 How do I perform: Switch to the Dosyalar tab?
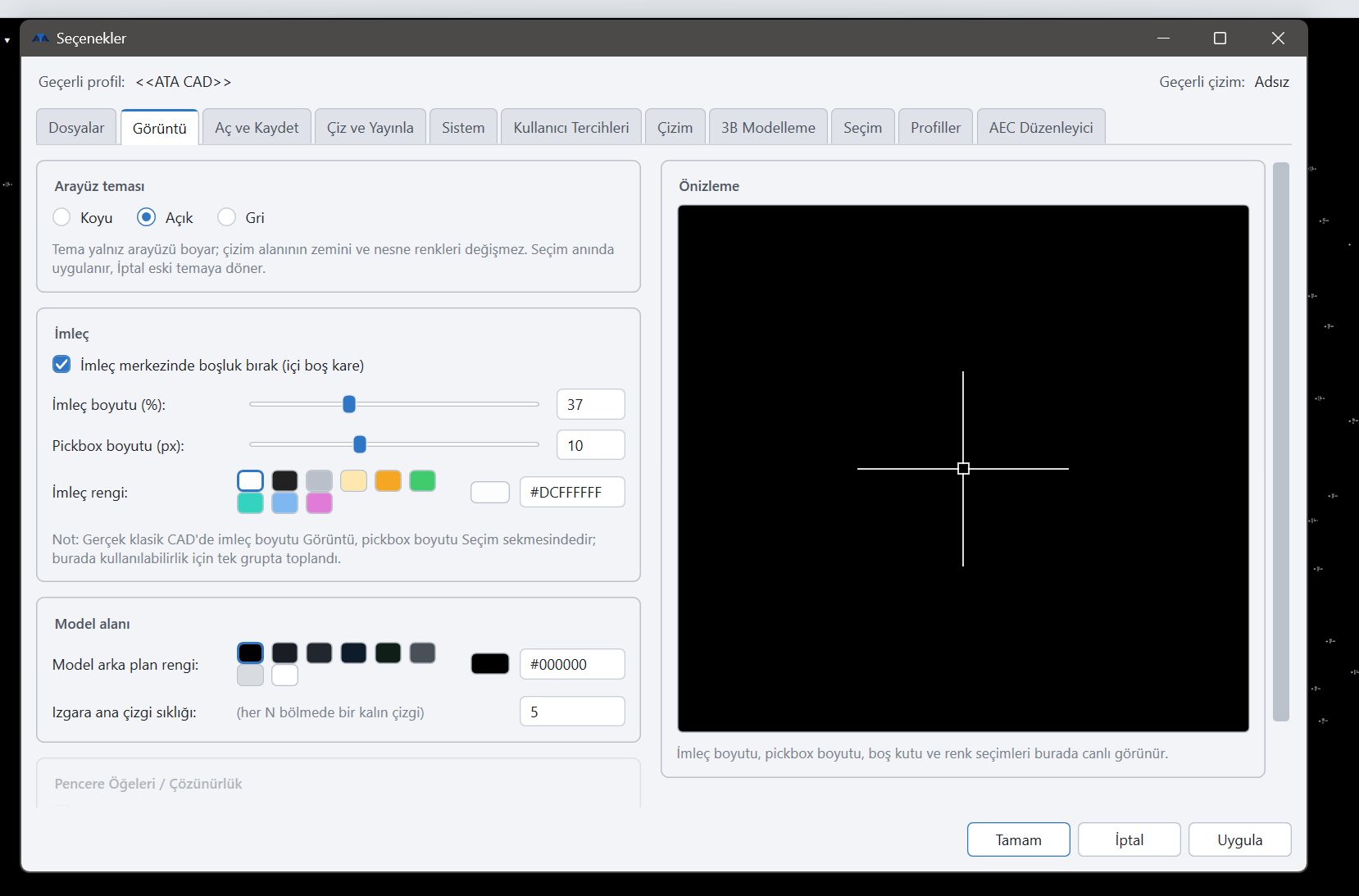pyautogui.click(x=76, y=127)
